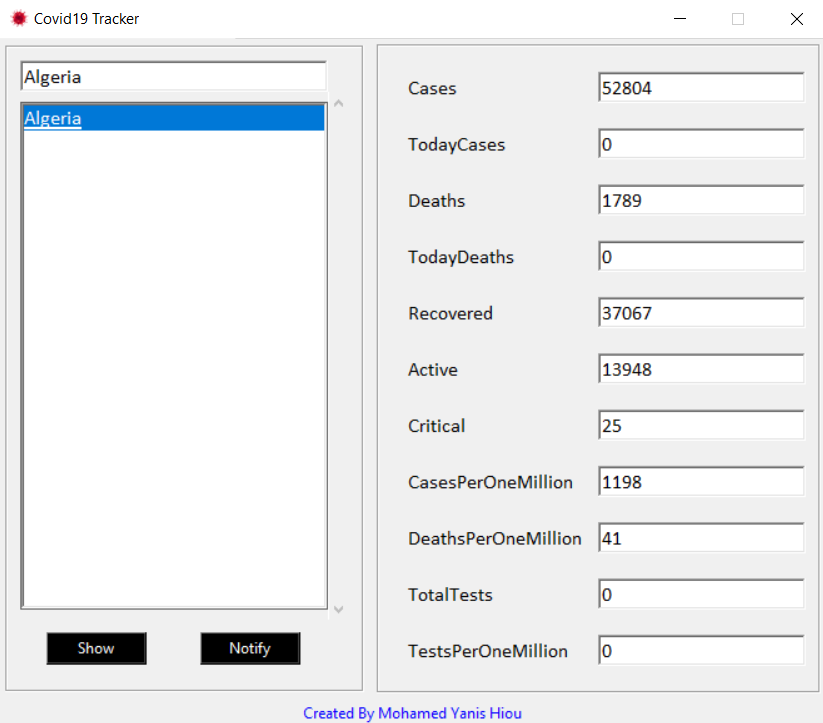Click the list scrollbar up arrow
This screenshot has width=823, height=723.
(x=338, y=103)
